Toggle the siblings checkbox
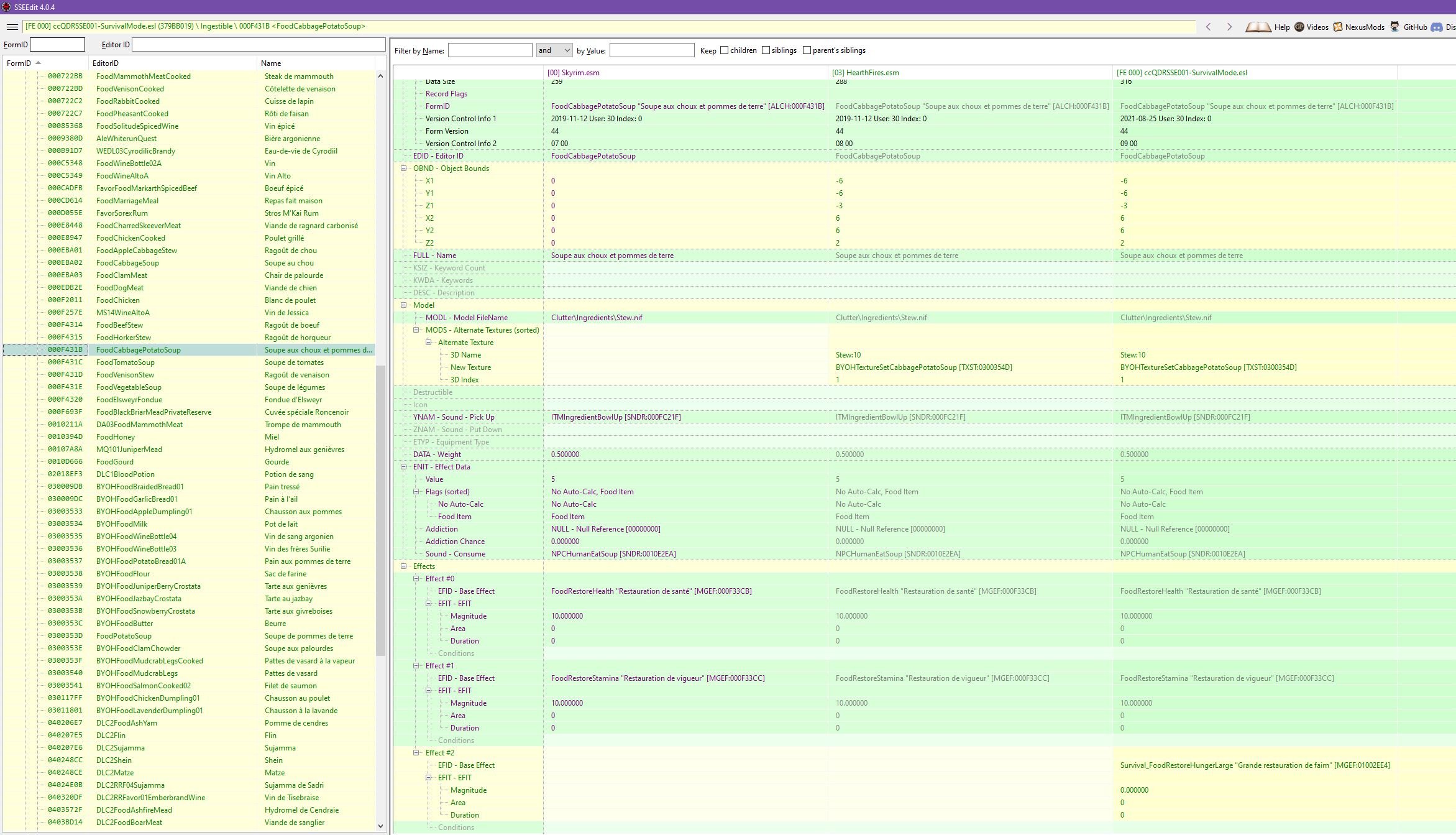The width and height of the screenshot is (1456, 835). tap(766, 50)
